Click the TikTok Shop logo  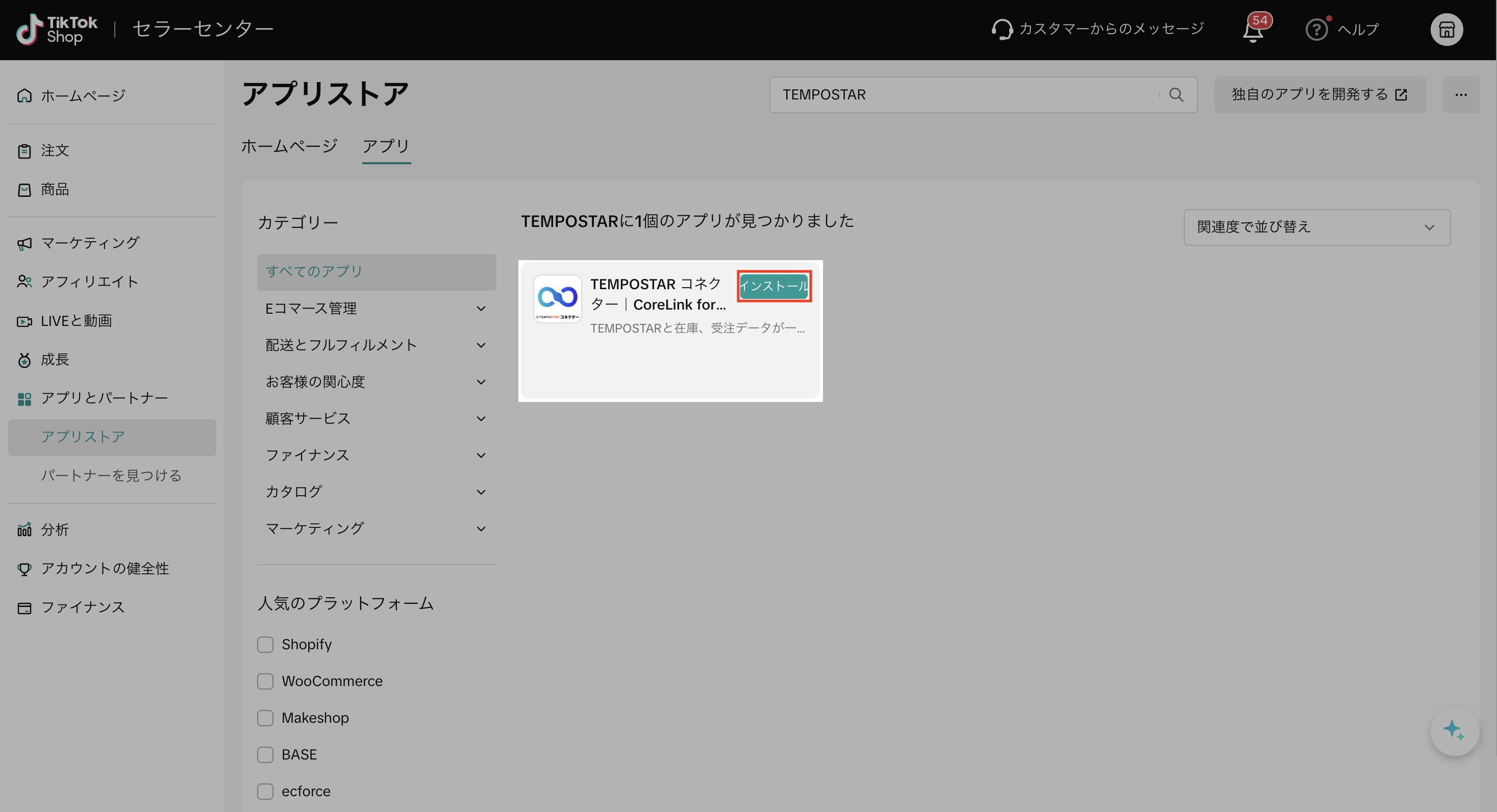point(57,29)
